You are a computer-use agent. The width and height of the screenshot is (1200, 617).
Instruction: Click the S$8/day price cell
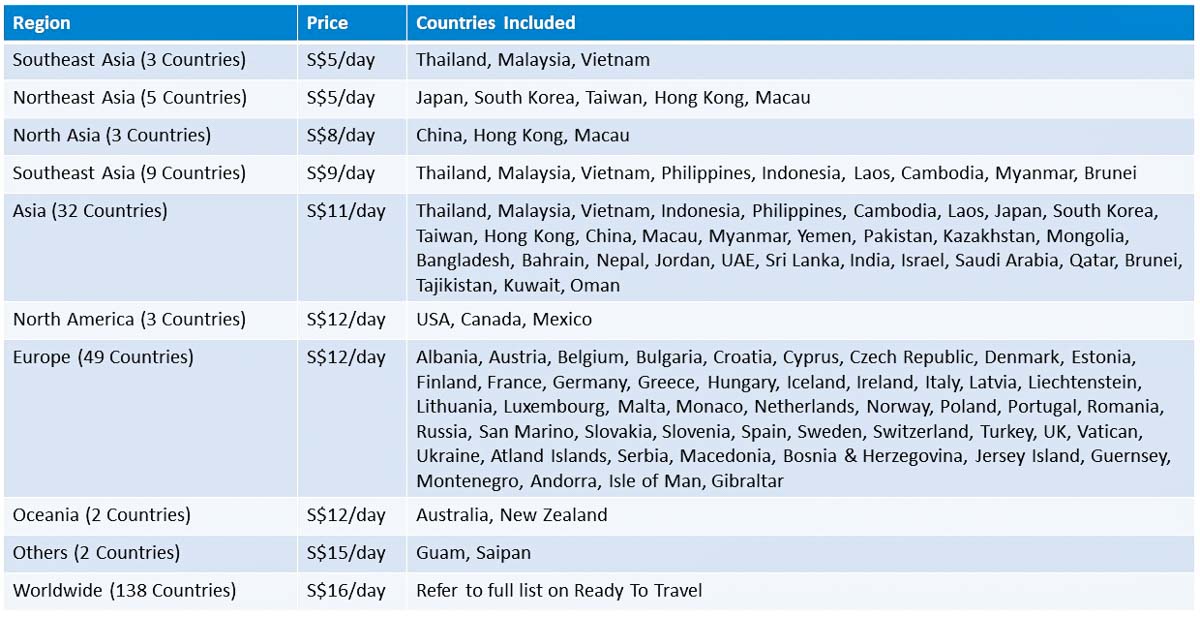pos(352,136)
